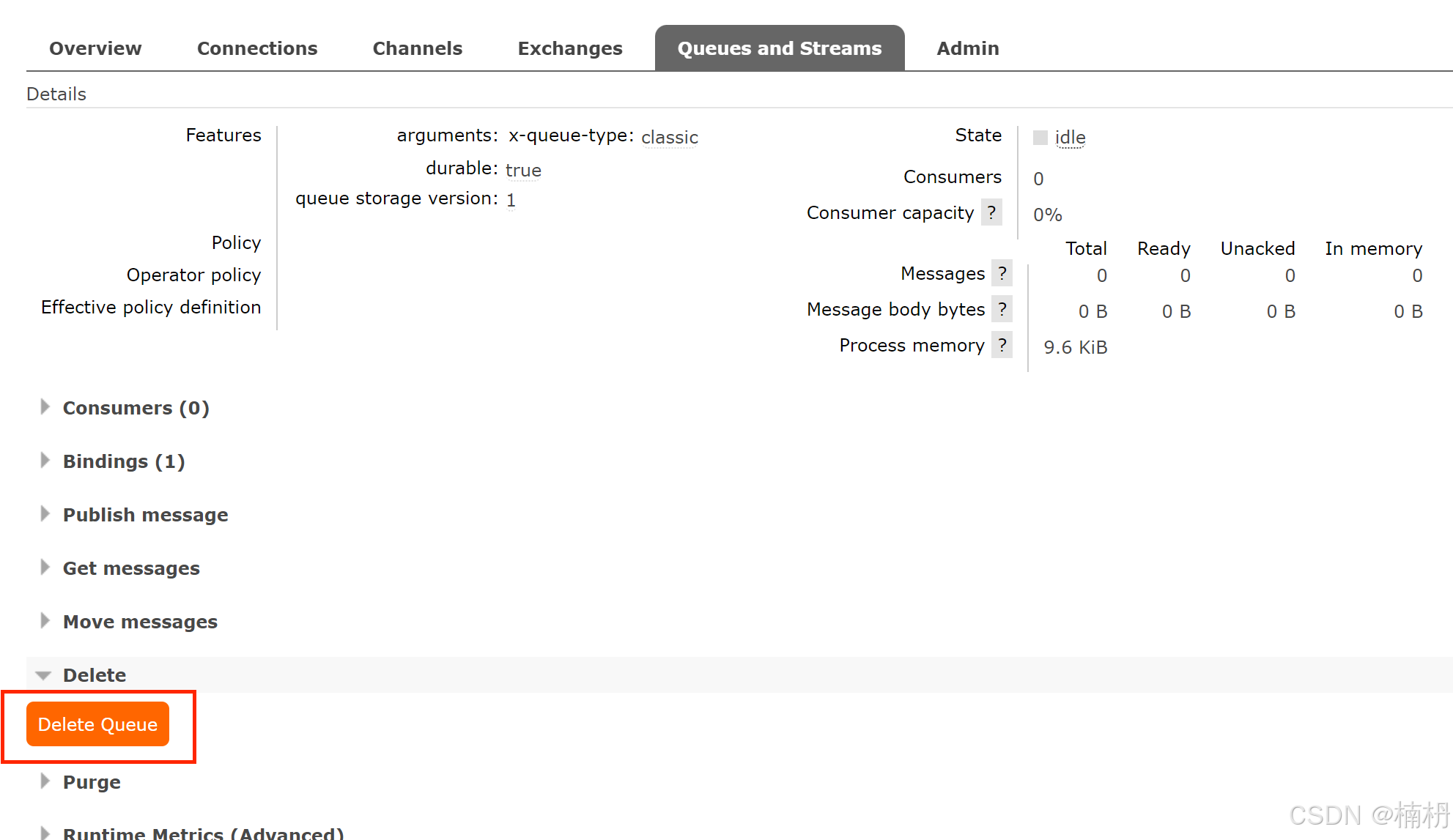Expand the Bindings (1) section
Viewport: 1453px width, 840px height.
123,461
